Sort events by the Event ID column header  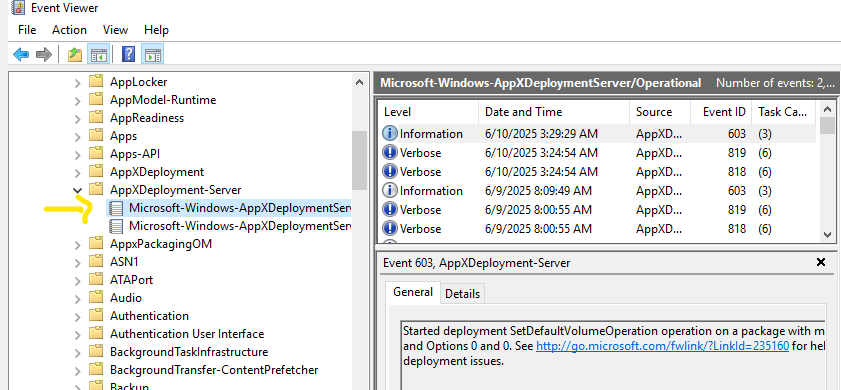pyautogui.click(x=721, y=112)
